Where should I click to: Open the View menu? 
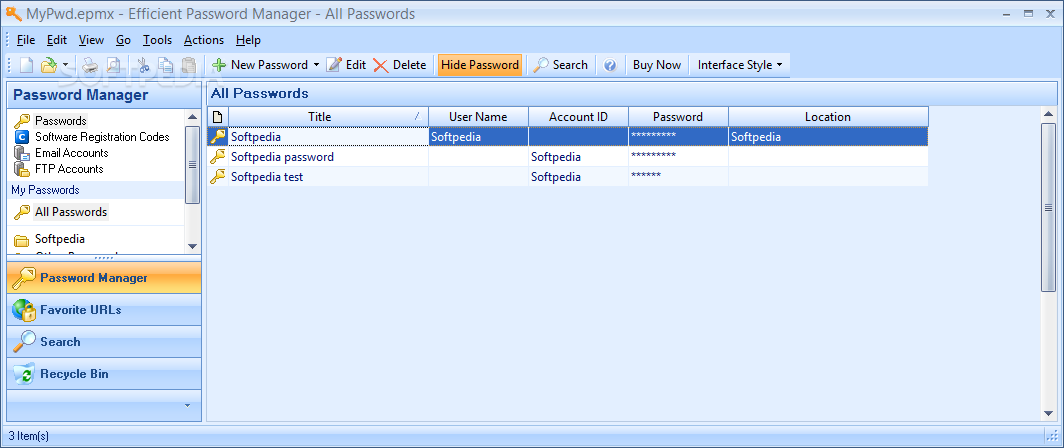92,40
